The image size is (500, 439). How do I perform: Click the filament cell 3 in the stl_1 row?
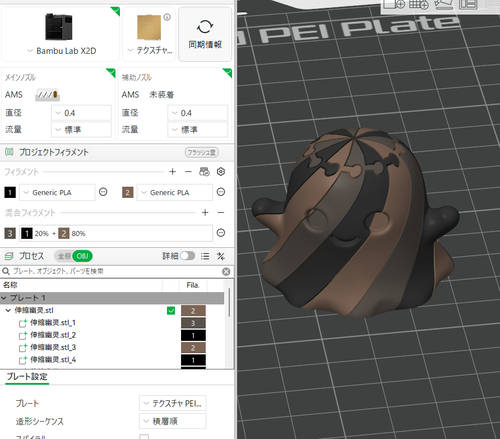[193, 323]
